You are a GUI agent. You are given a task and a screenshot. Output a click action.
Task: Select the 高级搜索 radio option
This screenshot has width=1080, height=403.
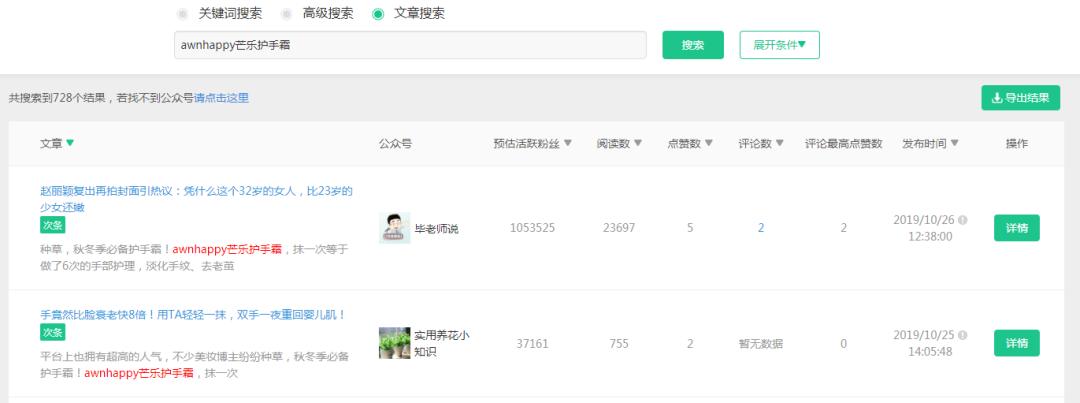287,14
